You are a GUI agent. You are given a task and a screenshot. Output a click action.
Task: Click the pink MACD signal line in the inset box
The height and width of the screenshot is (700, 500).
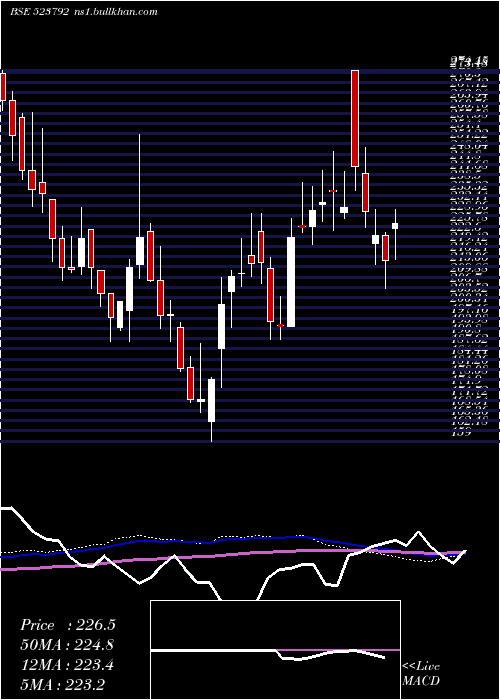(338, 650)
